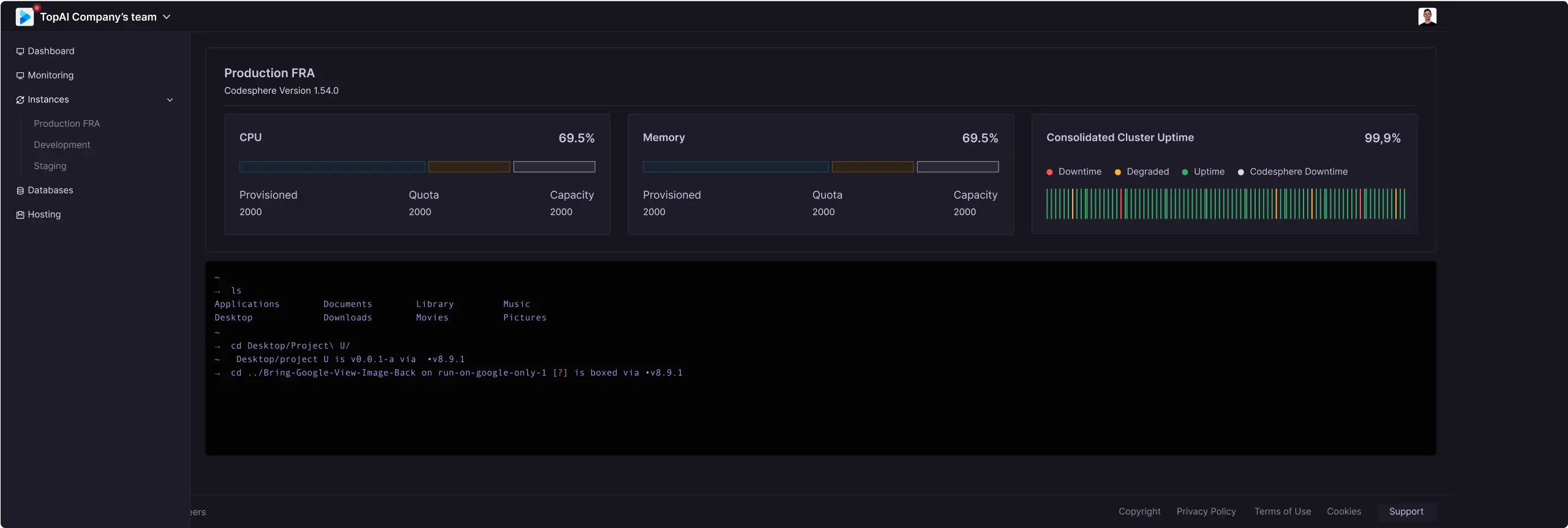Open the user profile avatar
Screen dimensions: 1568x528
click(1427, 17)
